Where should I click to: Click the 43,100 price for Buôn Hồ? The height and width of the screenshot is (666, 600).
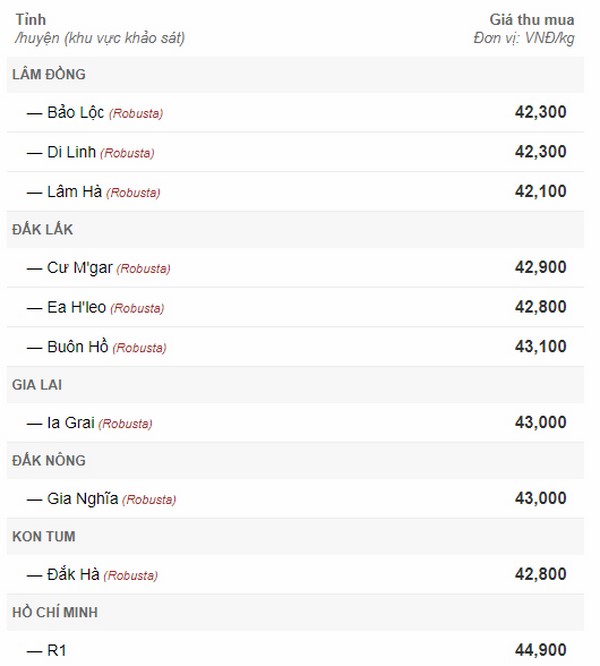541,347
